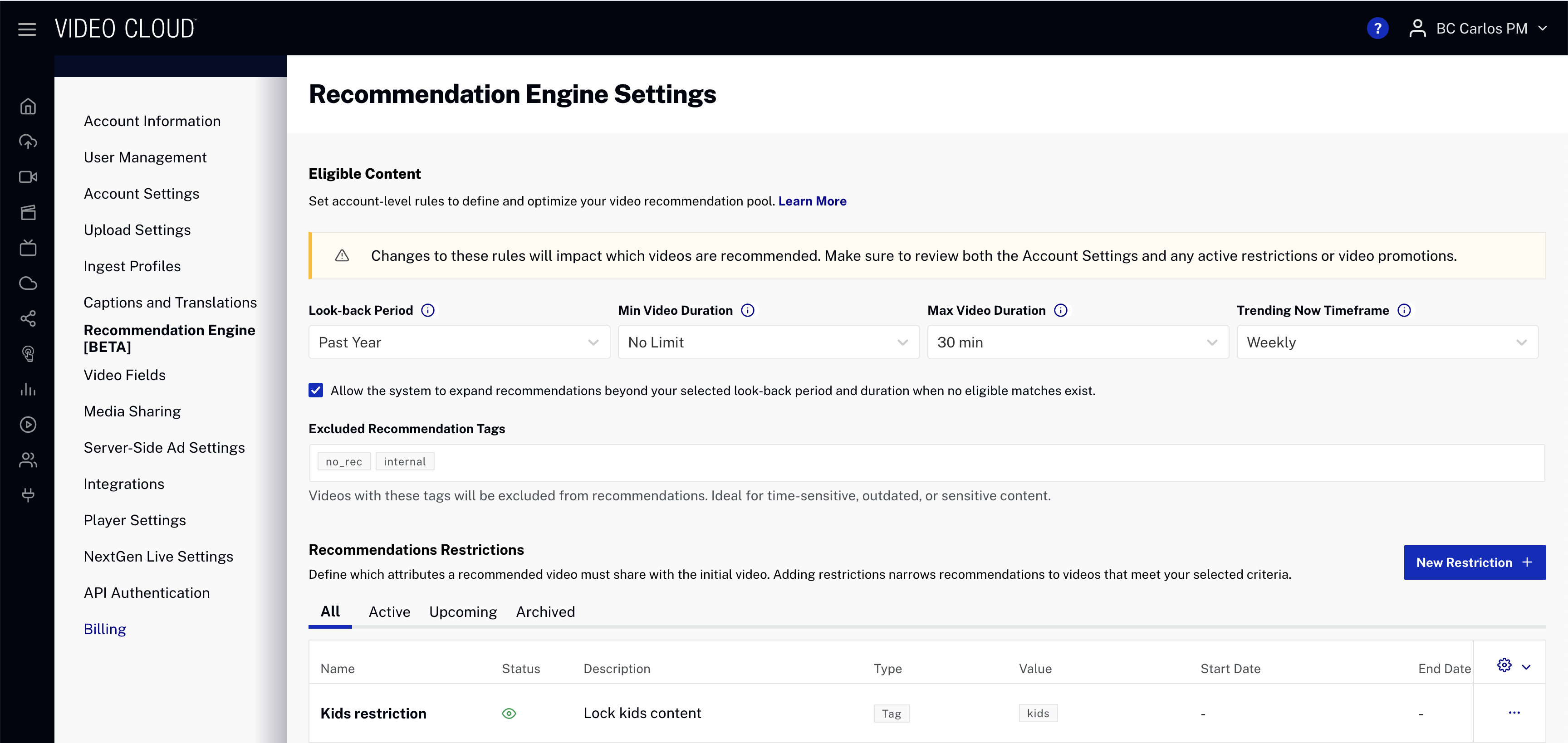Click the Look-back Period info tooltip icon
Viewport: 1568px width, 743px height.
428,310
